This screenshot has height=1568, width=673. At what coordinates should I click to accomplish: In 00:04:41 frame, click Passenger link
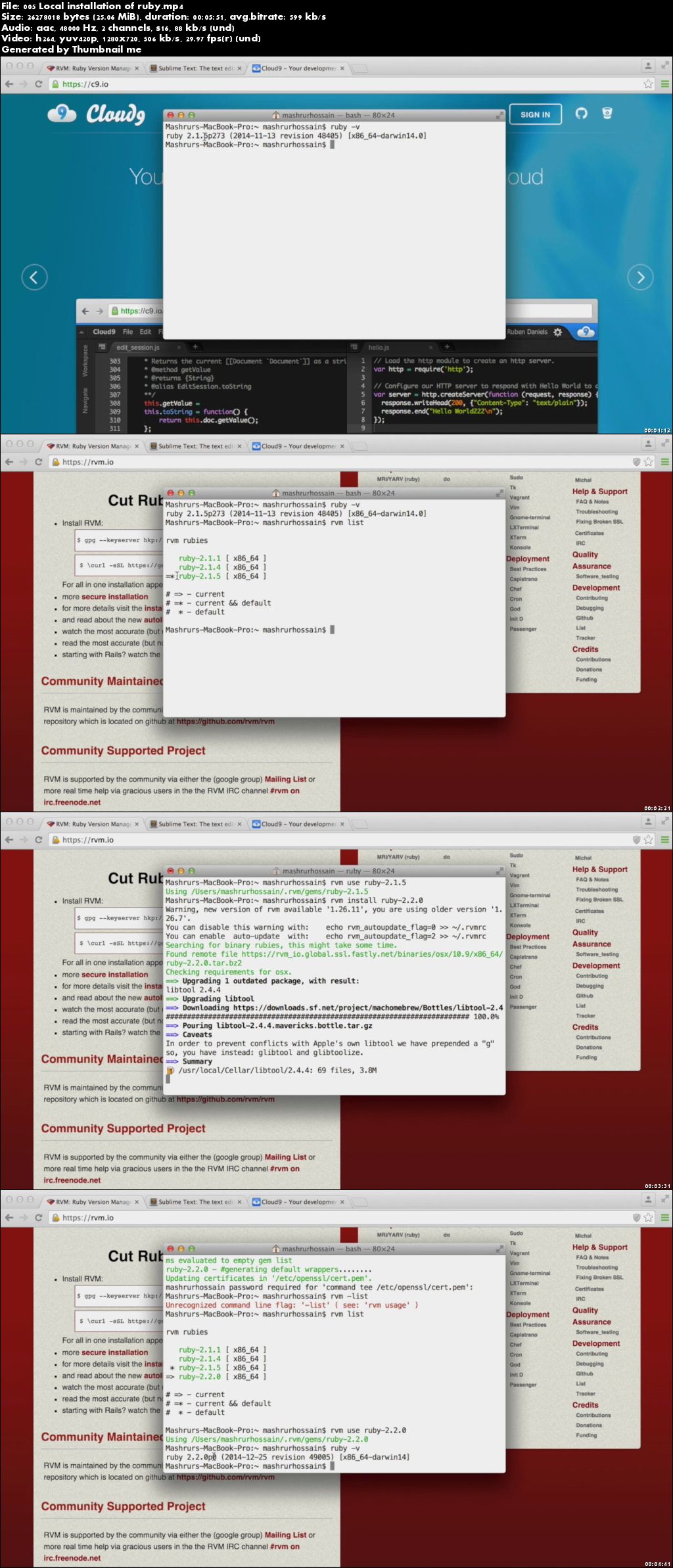pyautogui.click(x=523, y=1385)
